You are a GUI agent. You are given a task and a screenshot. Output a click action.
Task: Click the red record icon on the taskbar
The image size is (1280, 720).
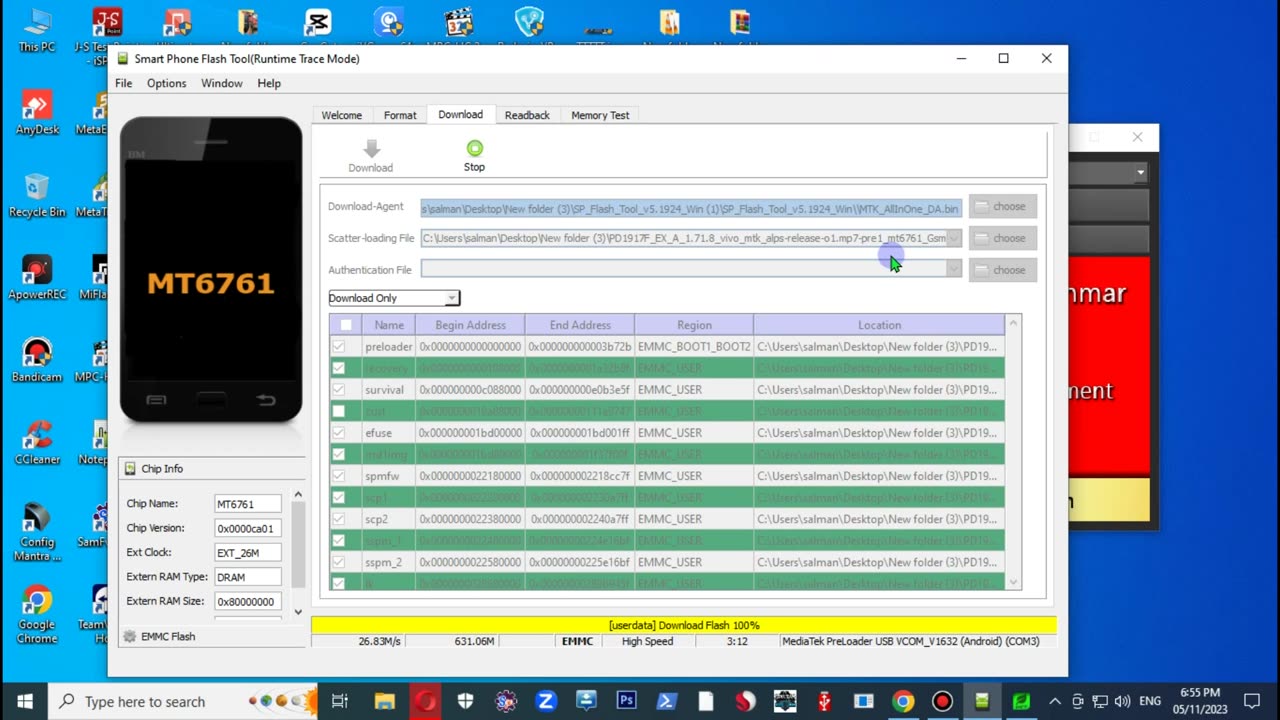click(942, 701)
